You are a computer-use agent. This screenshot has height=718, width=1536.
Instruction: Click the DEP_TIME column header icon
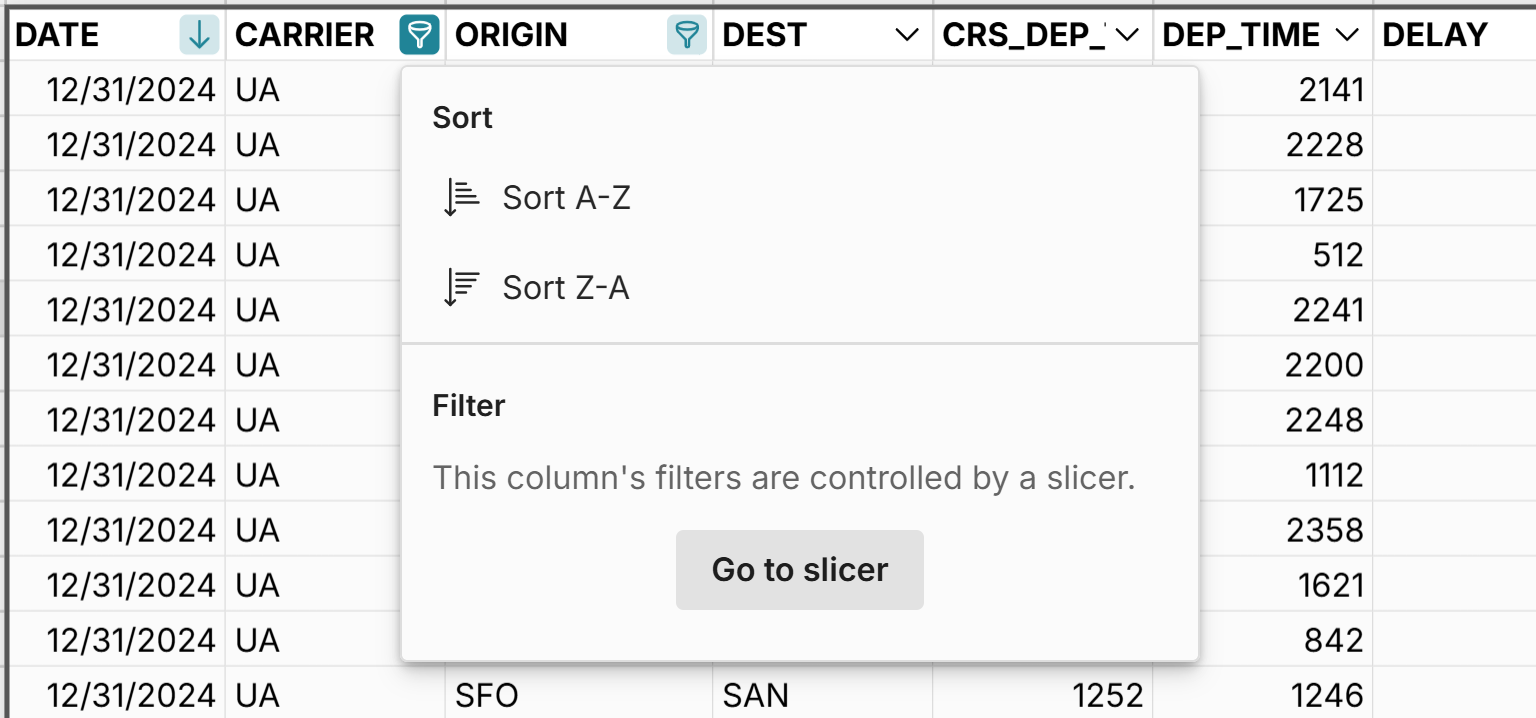(x=1345, y=35)
